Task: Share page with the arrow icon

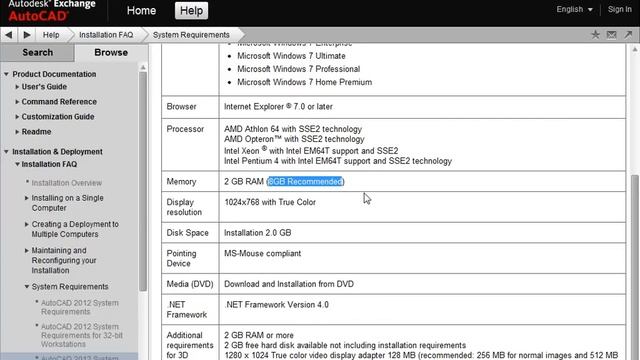Action: 628,35
